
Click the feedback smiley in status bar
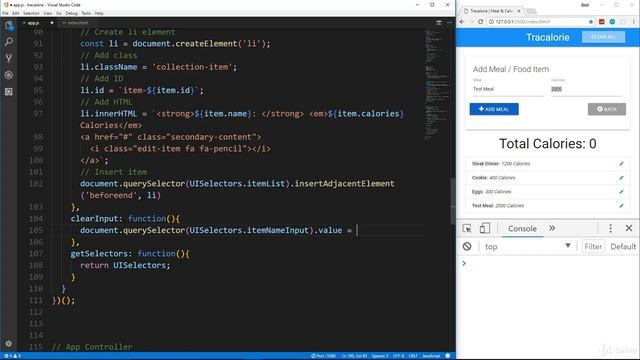[x=448, y=356]
